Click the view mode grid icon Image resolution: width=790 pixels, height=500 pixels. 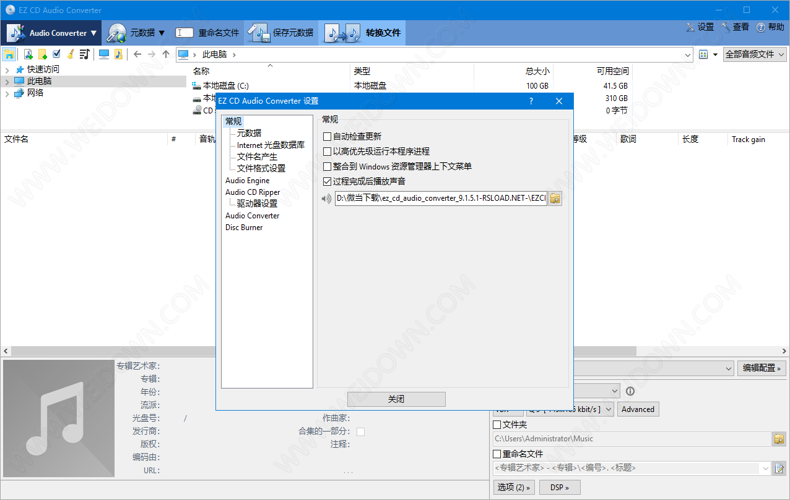[703, 54]
